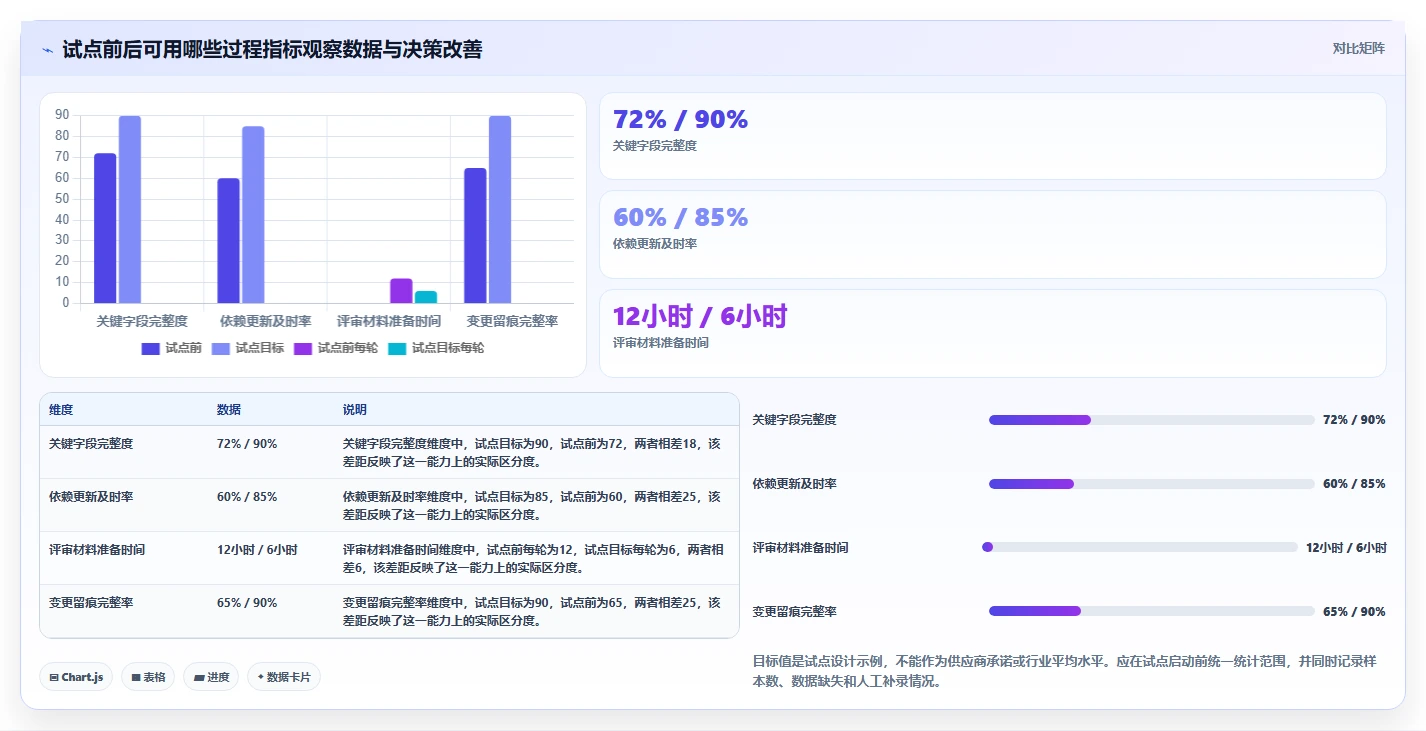This screenshot has height=731, width=1426.
Task: Toggle the 试点目标 legend swatch
Action: [x=221, y=348]
